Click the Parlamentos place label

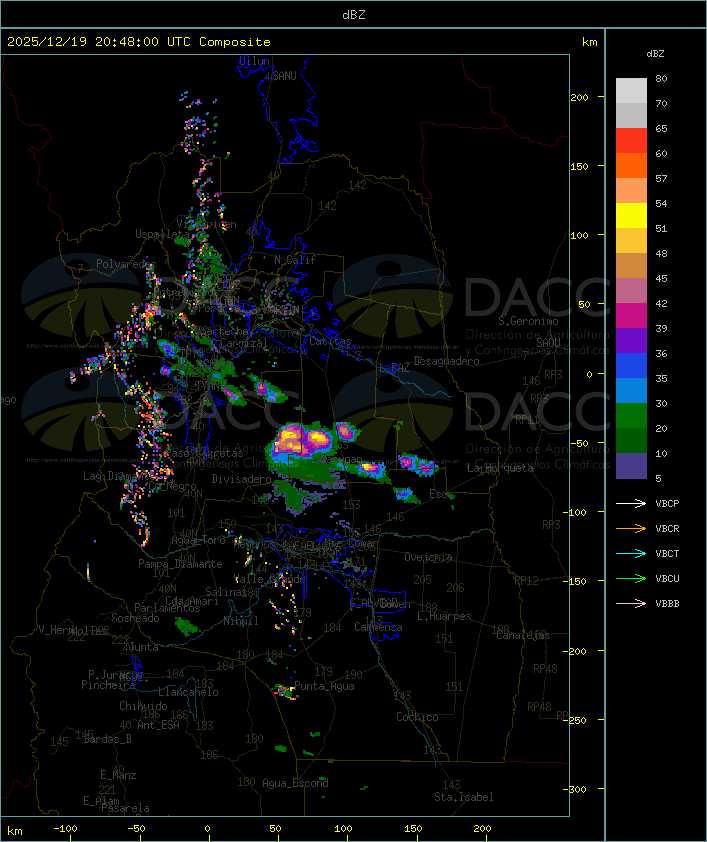(167, 608)
